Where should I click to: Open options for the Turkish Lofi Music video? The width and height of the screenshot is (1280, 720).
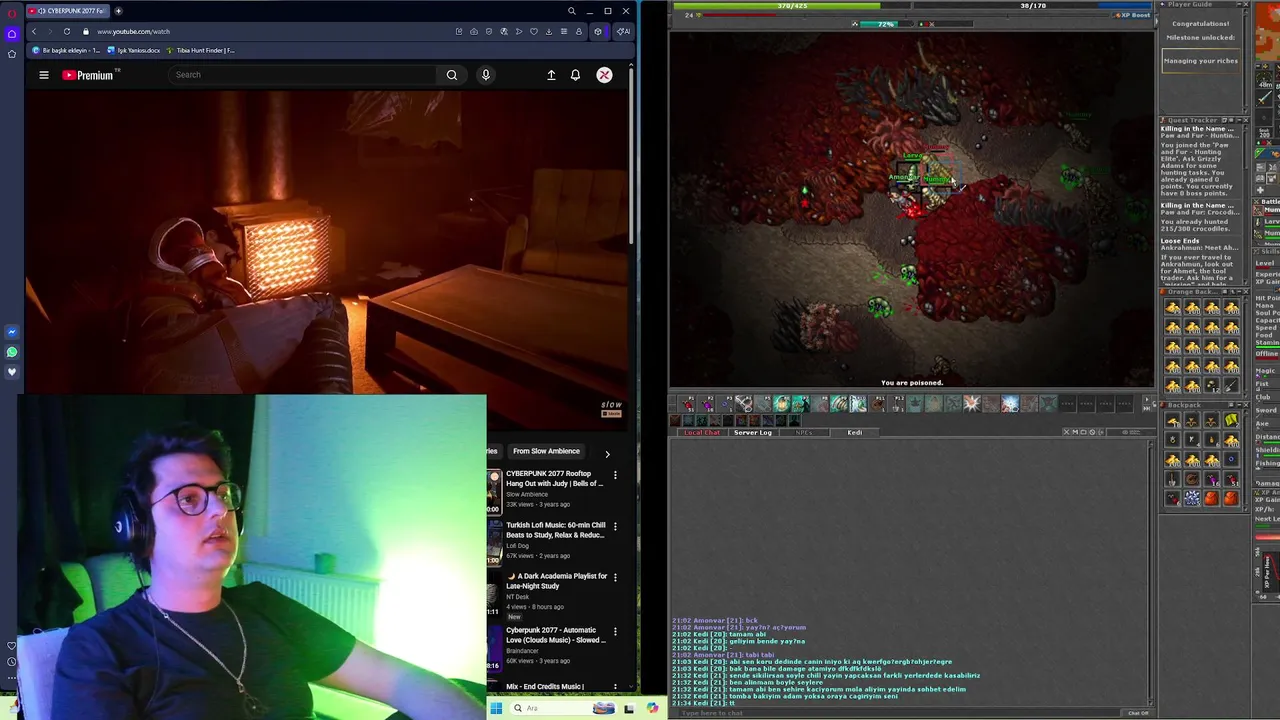coord(615,527)
